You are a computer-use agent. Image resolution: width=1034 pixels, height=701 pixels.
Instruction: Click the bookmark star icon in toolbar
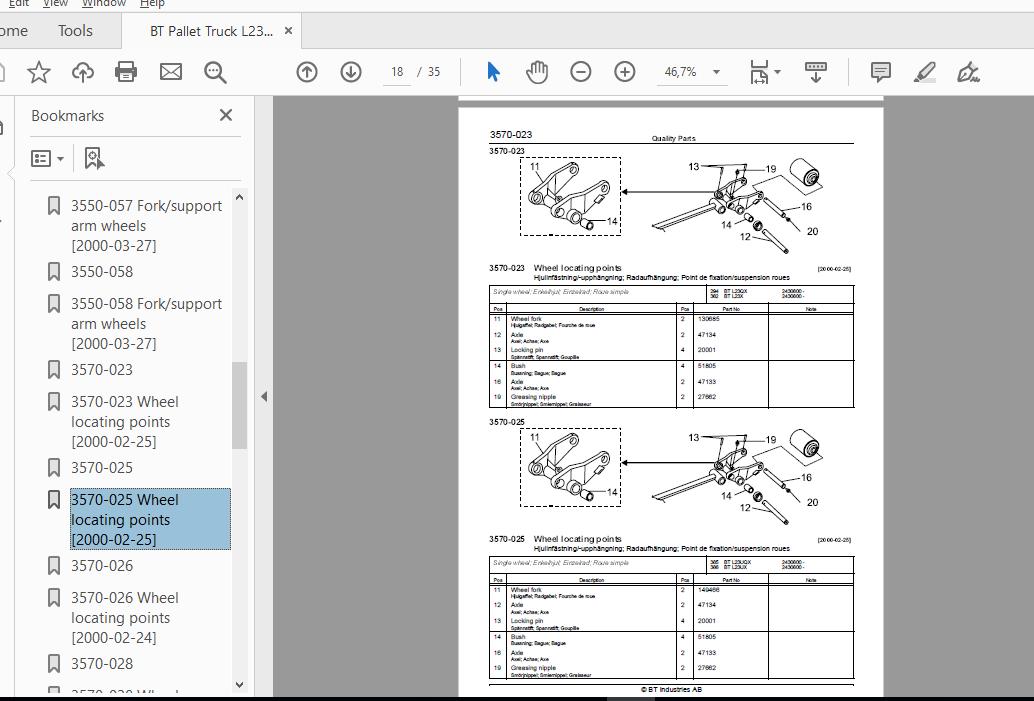(39, 72)
